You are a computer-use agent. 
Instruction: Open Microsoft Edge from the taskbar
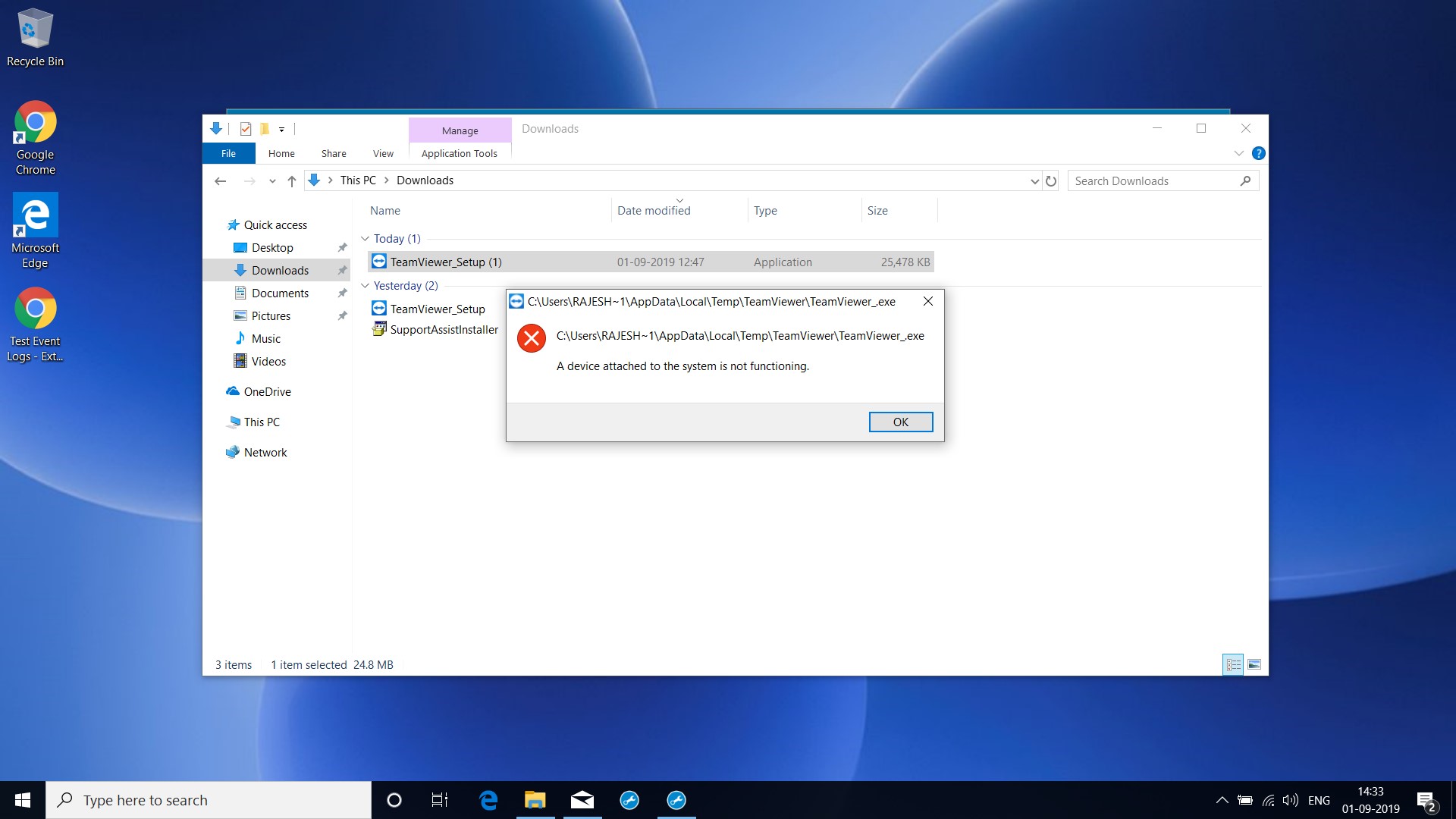tap(488, 800)
